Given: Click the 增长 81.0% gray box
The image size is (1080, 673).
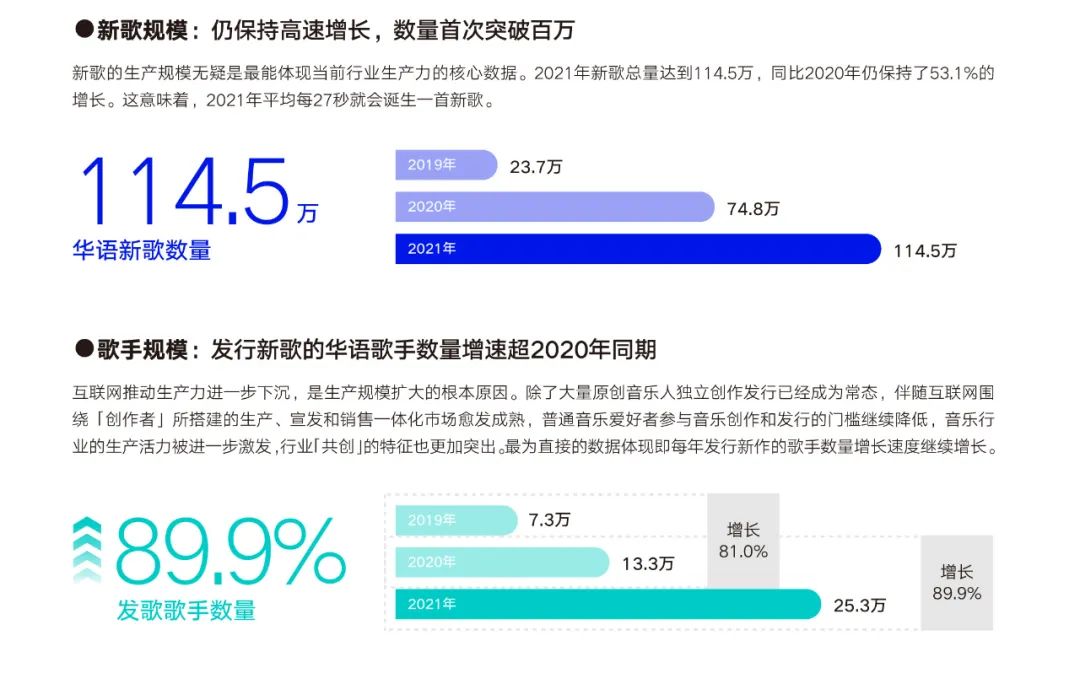Looking at the screenshot, I should [742, 540].
